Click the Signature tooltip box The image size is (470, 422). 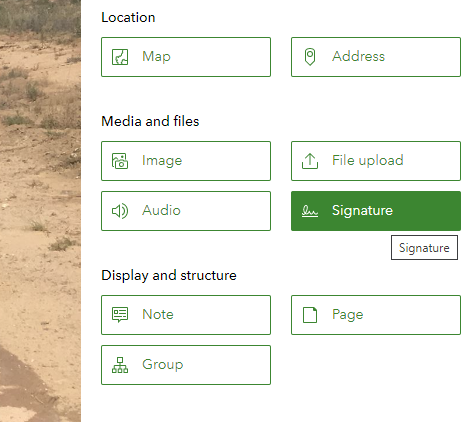coord(424,248)
